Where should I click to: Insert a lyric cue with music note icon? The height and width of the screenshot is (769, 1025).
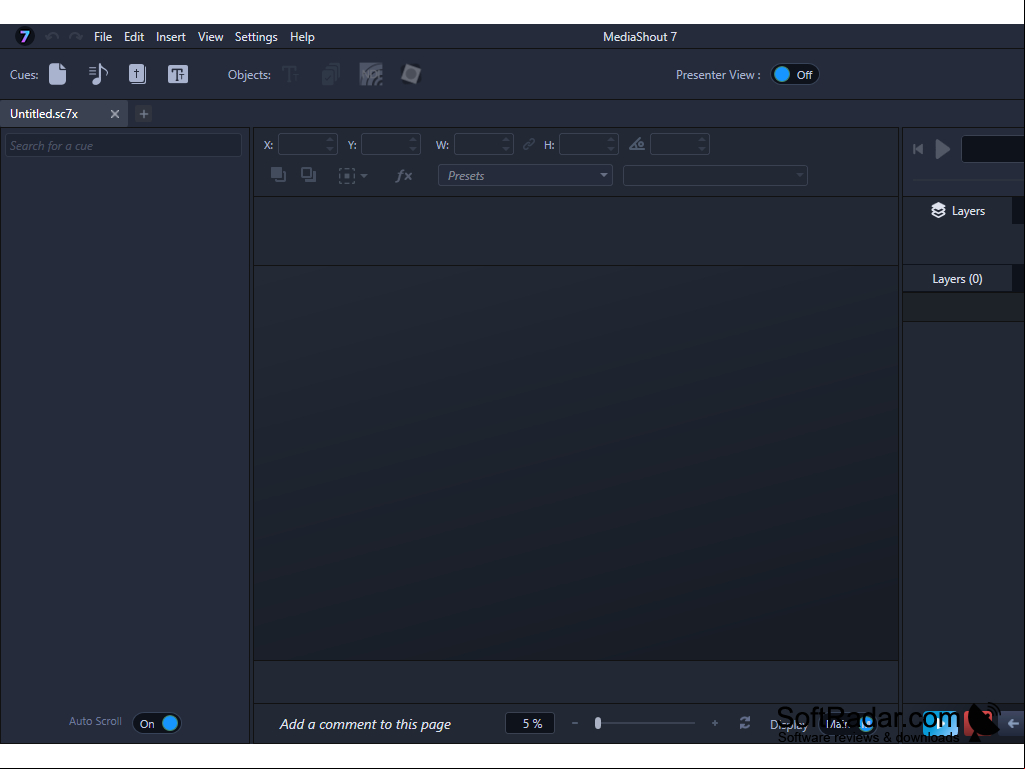coord(98,74)
